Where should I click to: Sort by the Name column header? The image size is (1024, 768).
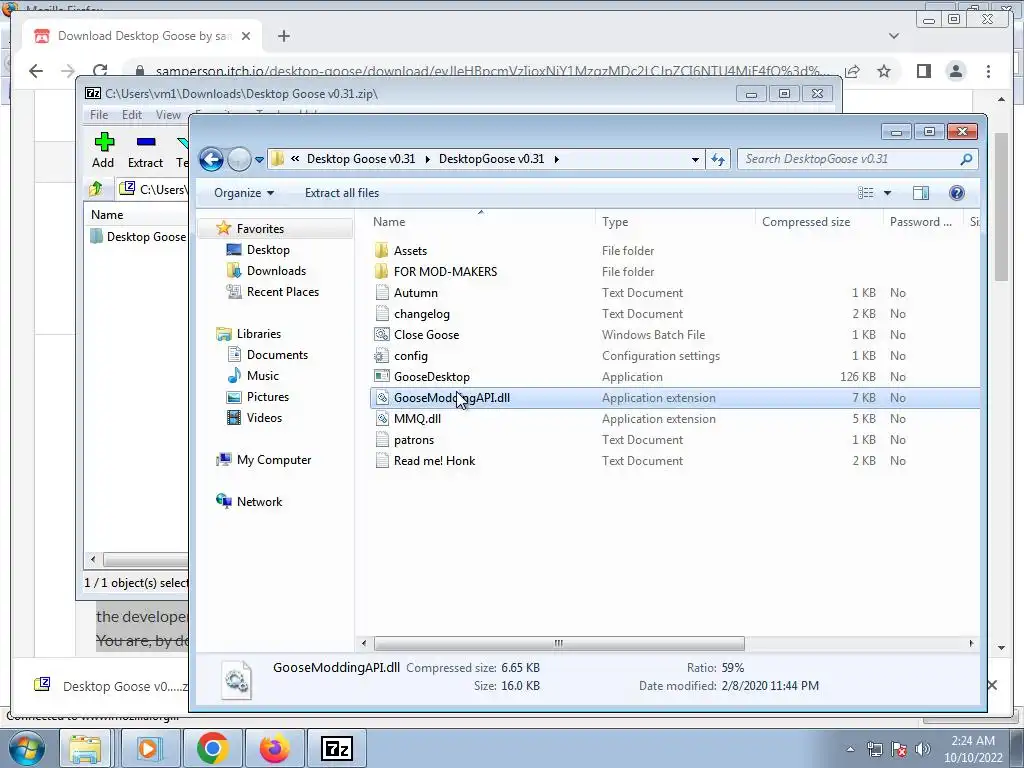click(482, 222)
